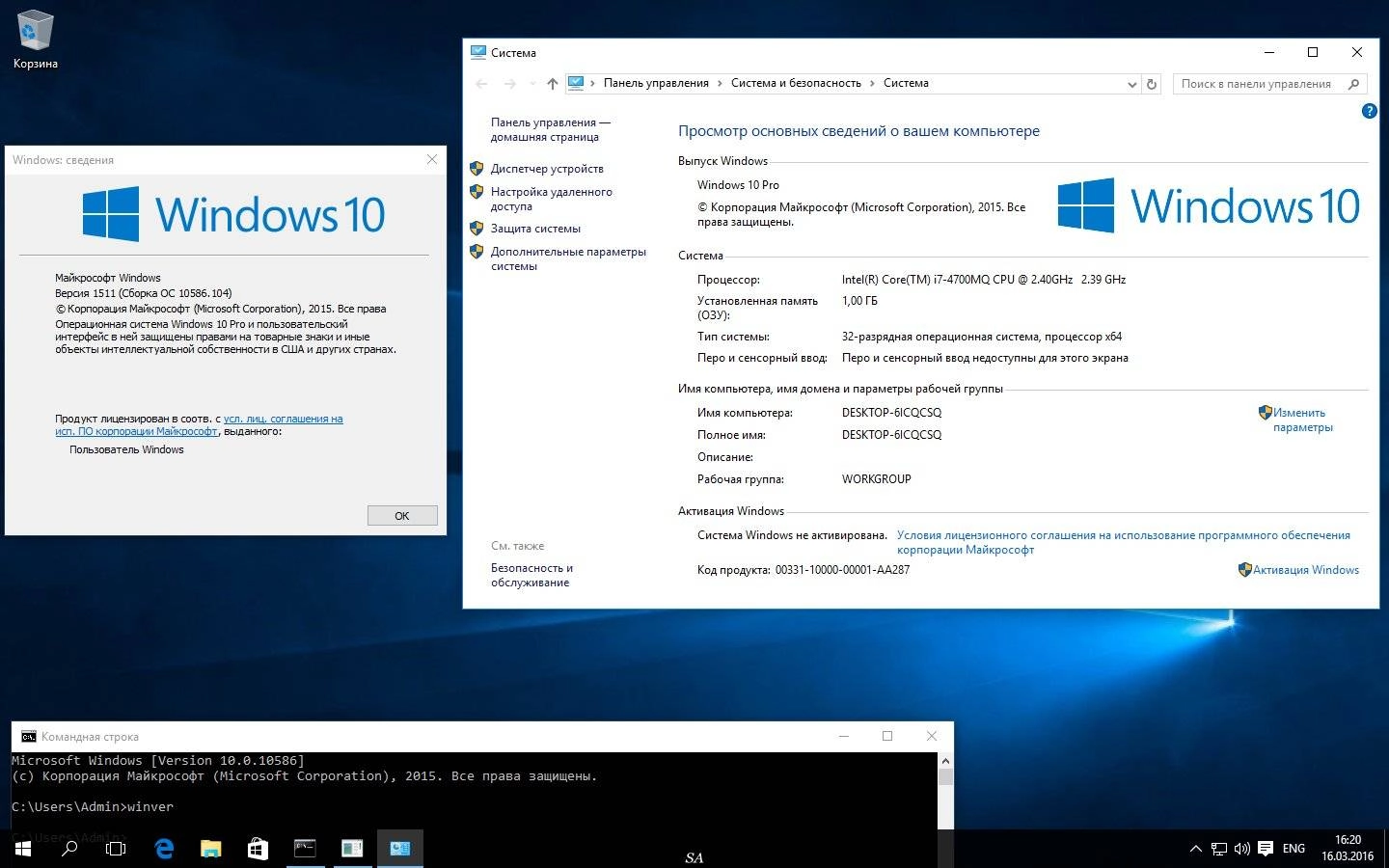Screen dimensions: 1389x868
Task: Go forward in the System window
Action: click(x=510, y=84)
